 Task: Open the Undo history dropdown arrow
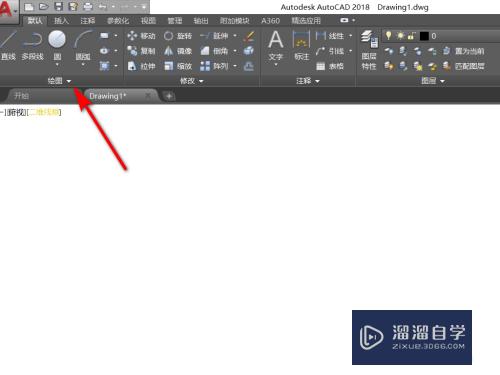coord(113,7)
